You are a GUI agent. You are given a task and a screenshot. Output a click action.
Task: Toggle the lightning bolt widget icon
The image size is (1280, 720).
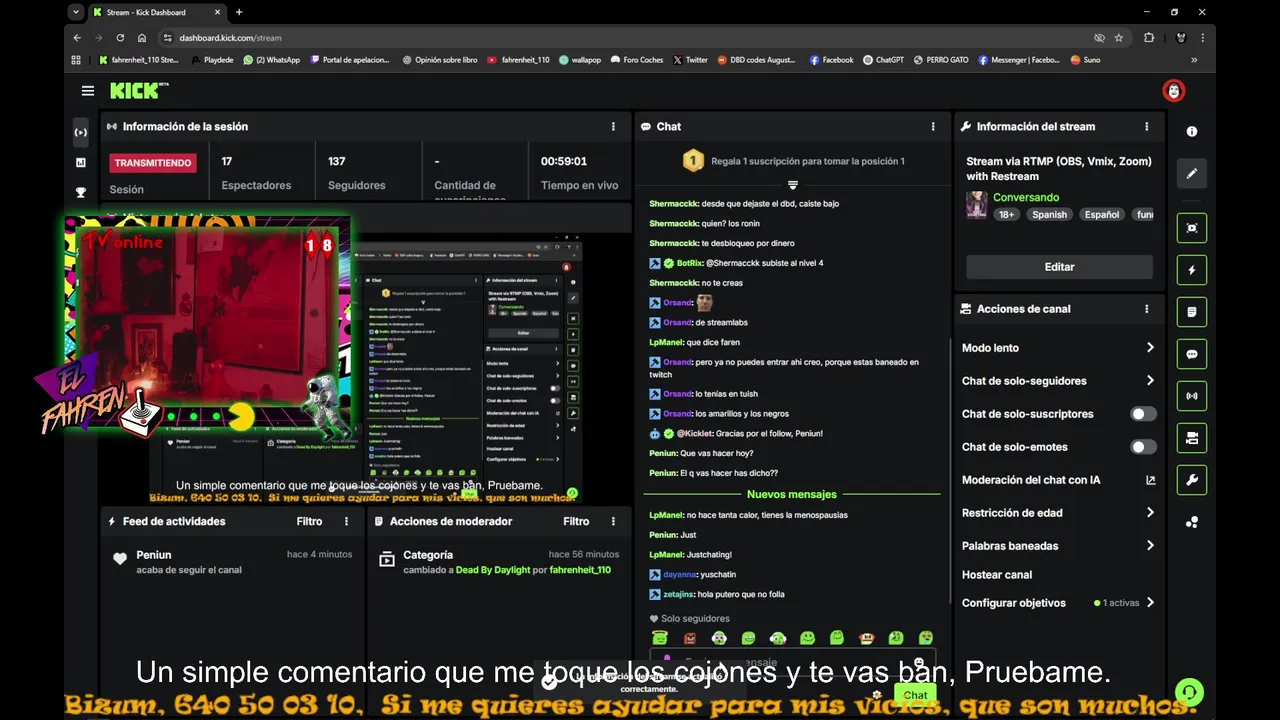click(1191, 270)
